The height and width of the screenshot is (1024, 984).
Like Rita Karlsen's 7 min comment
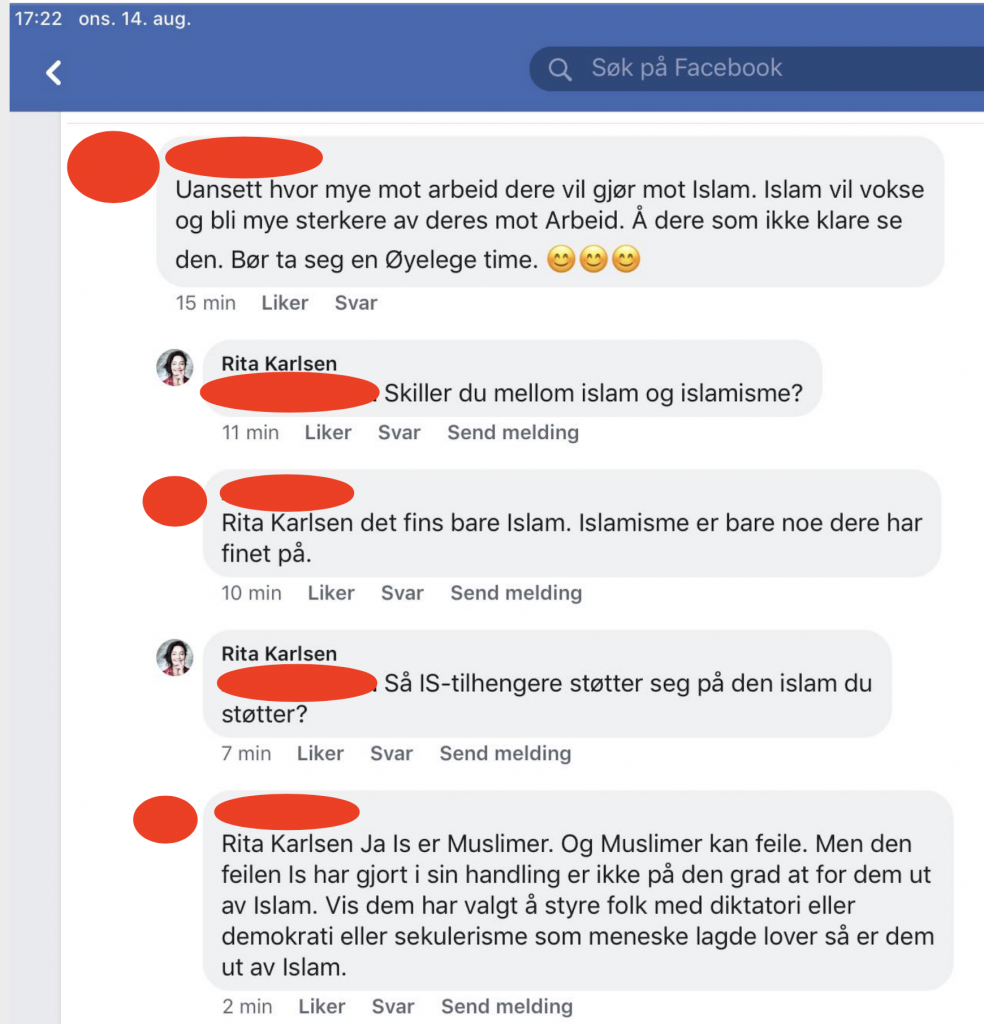pyautogui.click(x=320, y=754)
